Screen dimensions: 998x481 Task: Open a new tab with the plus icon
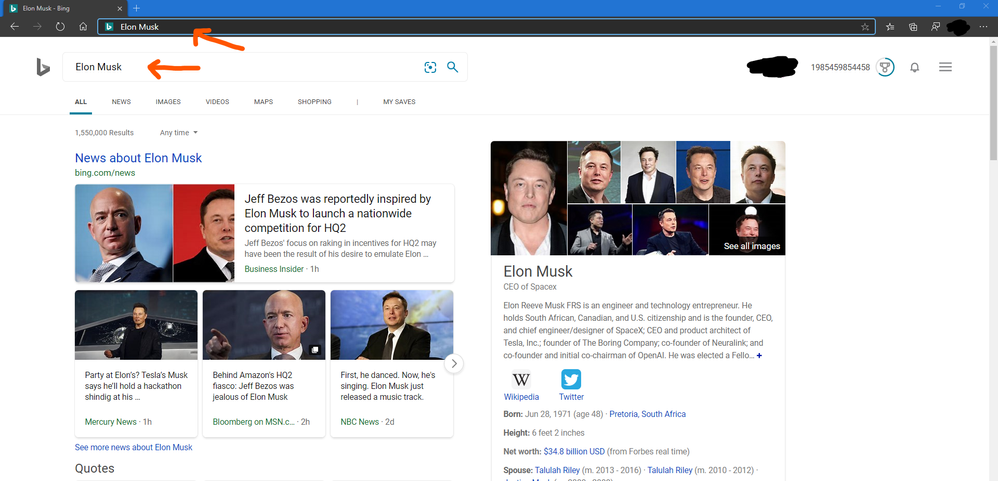[x=136, y=8]
